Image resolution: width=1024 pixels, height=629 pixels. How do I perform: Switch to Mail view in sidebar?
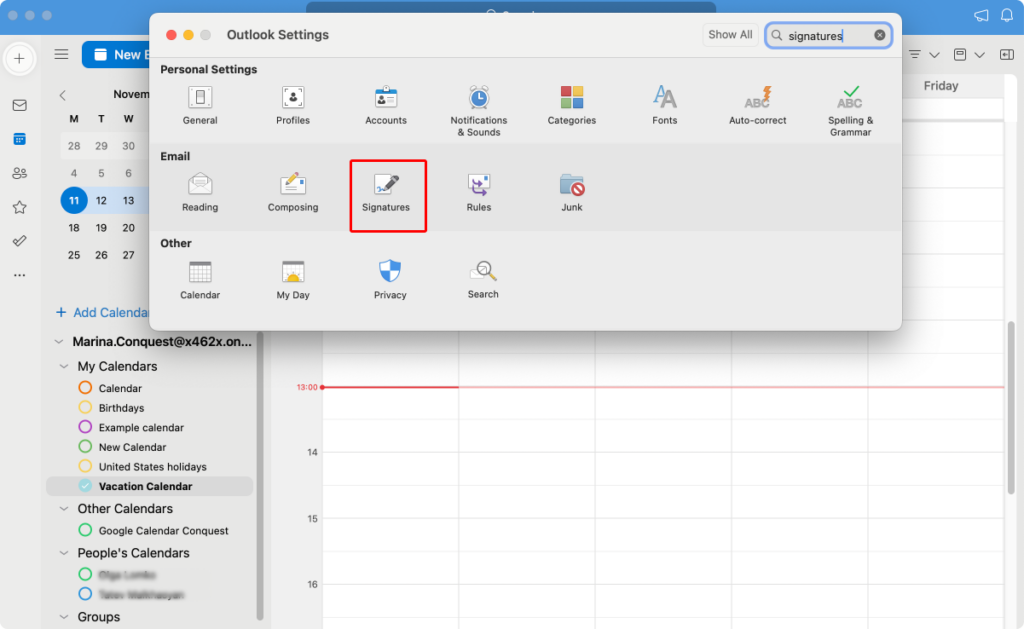[x=19, y=105]
